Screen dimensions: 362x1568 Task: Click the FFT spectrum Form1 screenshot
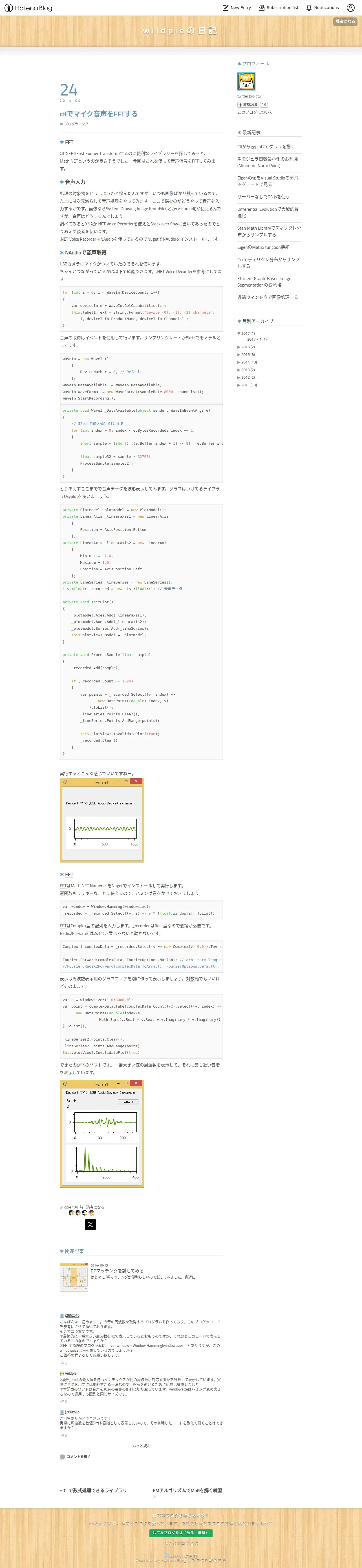point(102,1134)
